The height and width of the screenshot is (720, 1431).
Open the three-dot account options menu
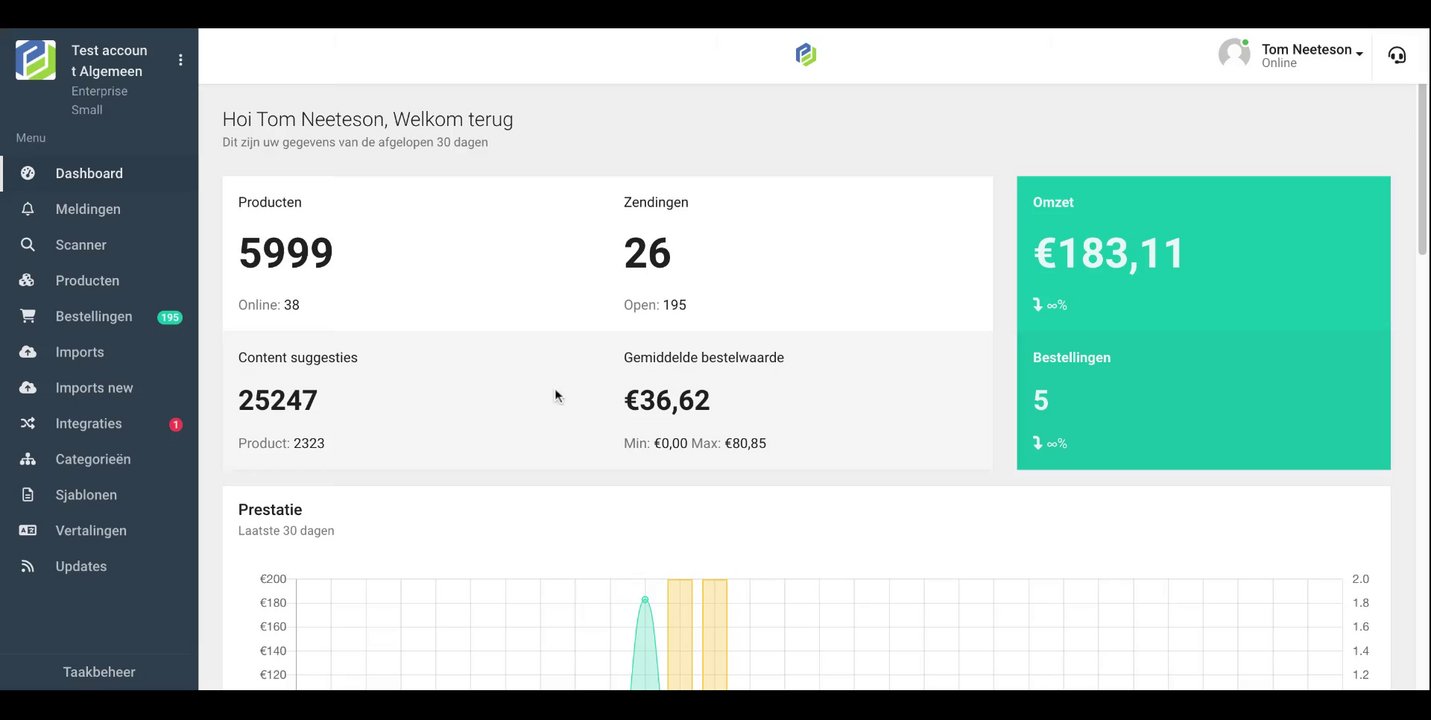pos(181,60)
